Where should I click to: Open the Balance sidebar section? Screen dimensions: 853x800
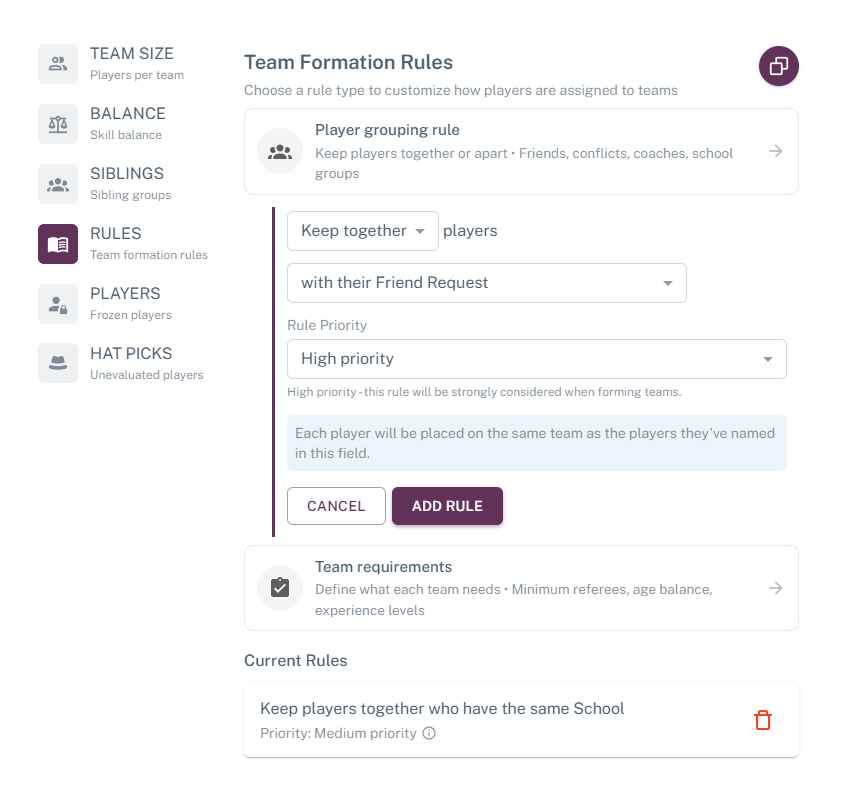pos(127,123)
